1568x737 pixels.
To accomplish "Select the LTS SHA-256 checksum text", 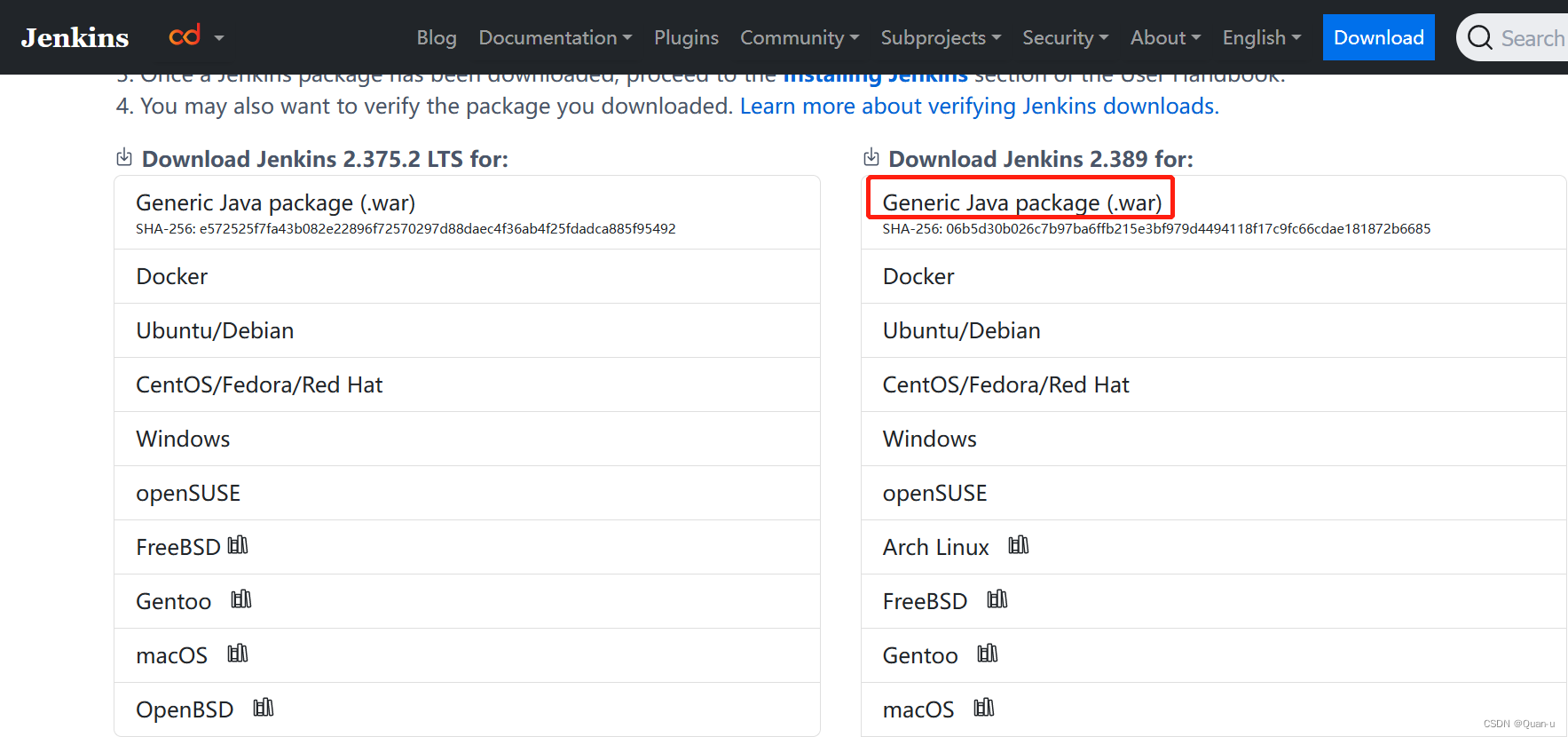I will click(406, 229).
